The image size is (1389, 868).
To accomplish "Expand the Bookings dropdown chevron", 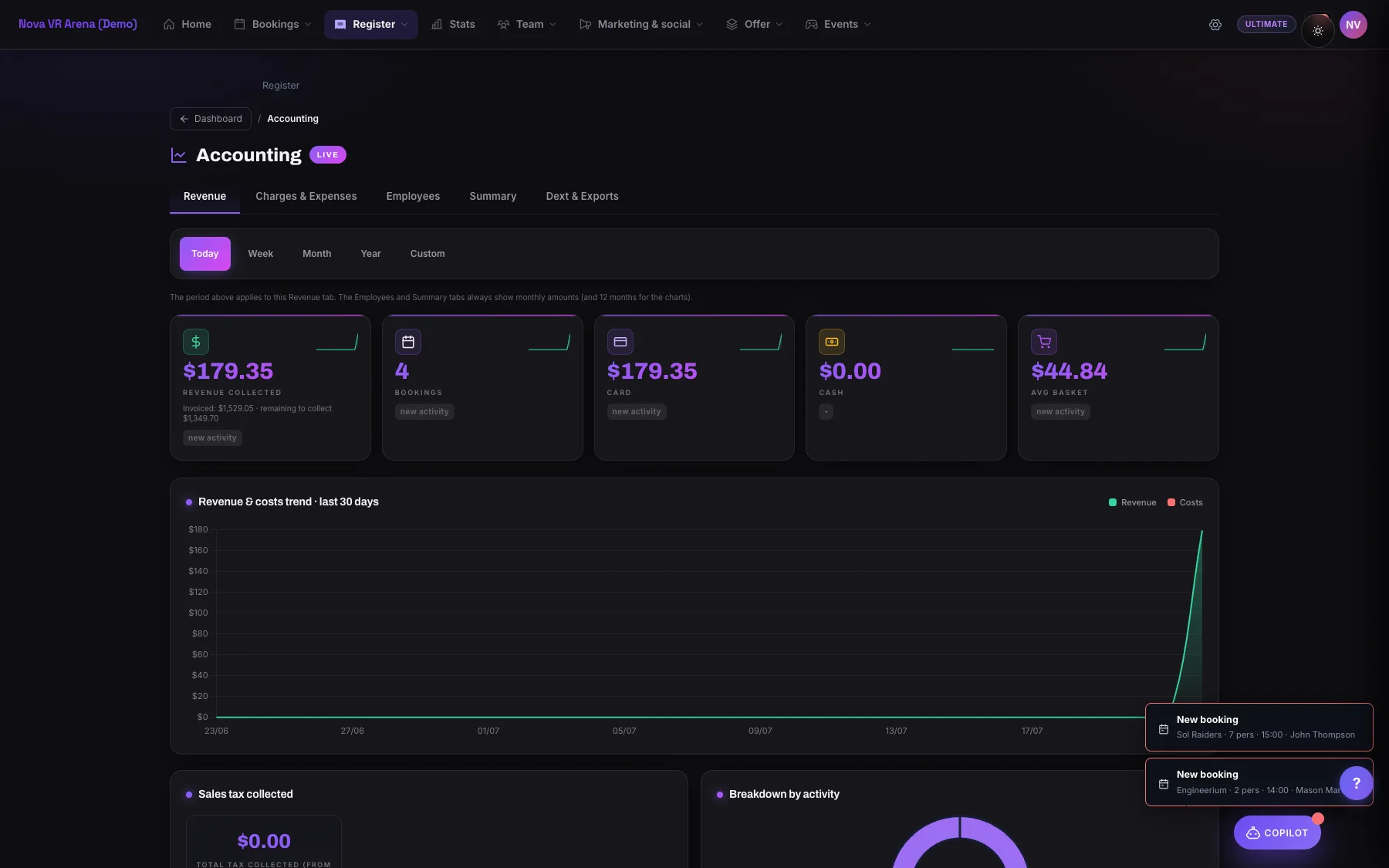I will point(309,25).
